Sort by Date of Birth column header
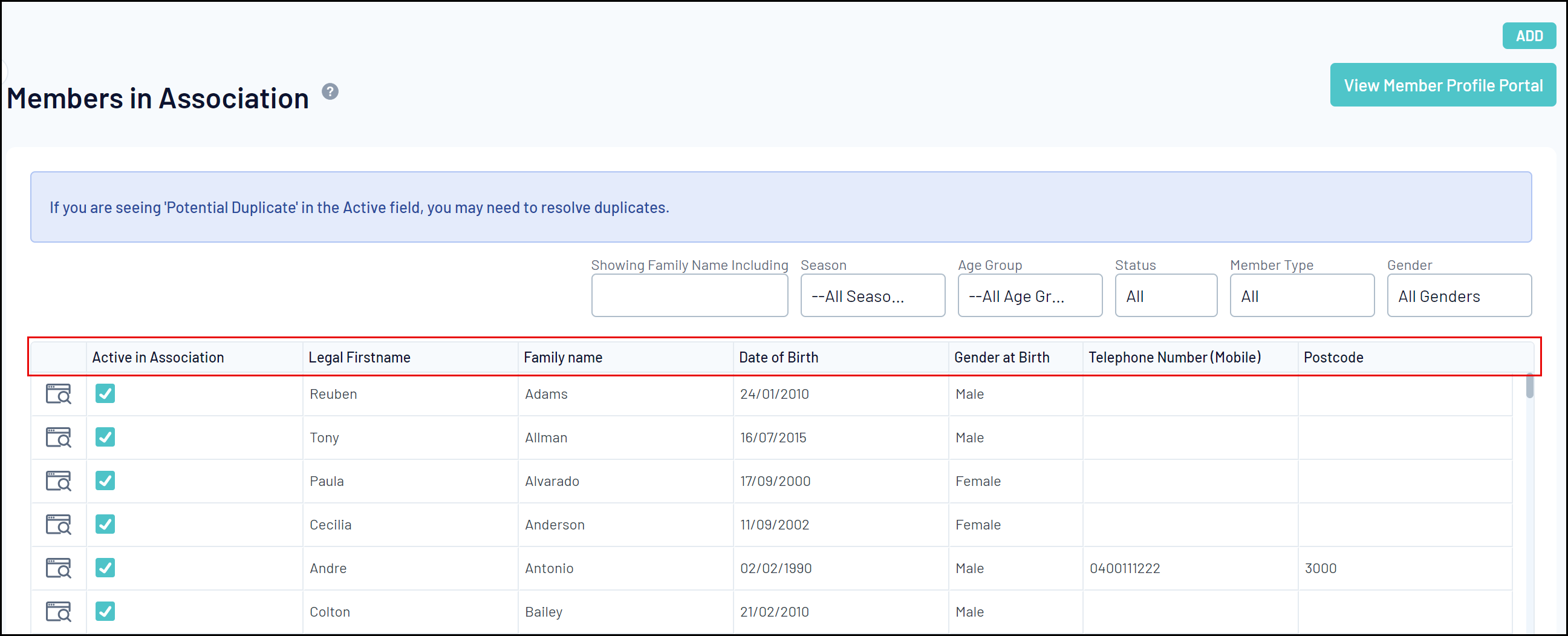 (x=778, y=358)
